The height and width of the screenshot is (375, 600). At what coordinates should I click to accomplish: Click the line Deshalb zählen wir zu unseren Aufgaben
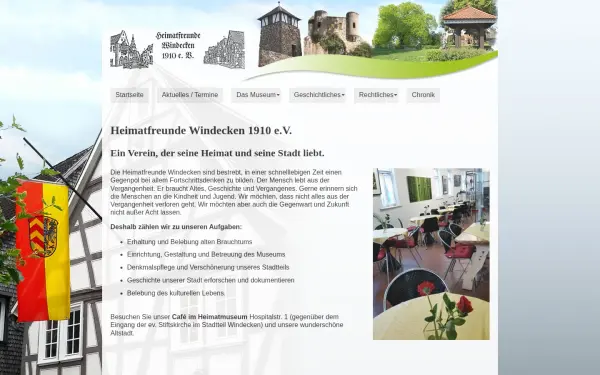(176, 227)
